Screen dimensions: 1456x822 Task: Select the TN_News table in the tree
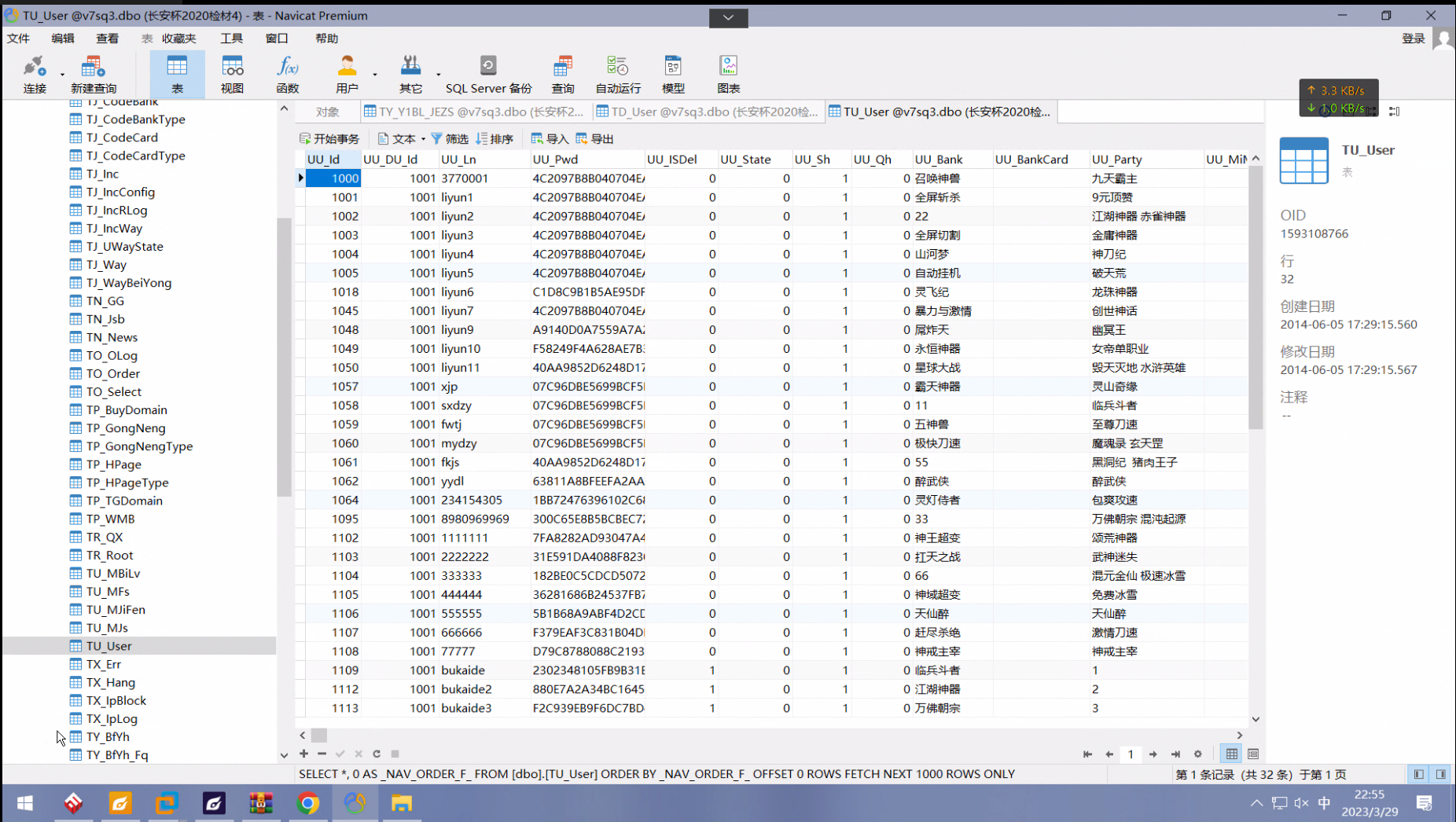tap(112, 337)
